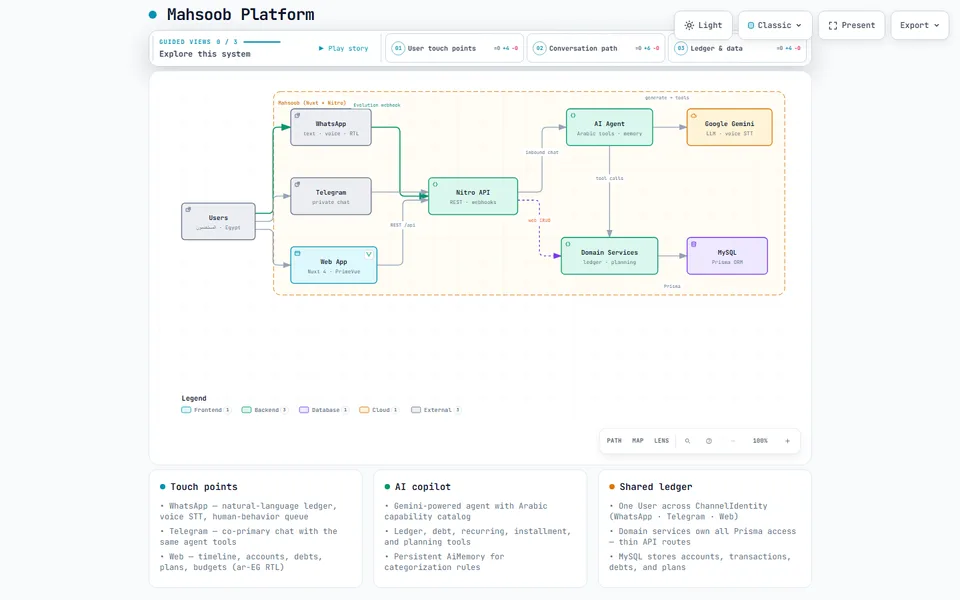
Task: Click the Mahsoob (Nuxt + Nitro) group label
Action: pyautogui.click(x=312, y=103)
